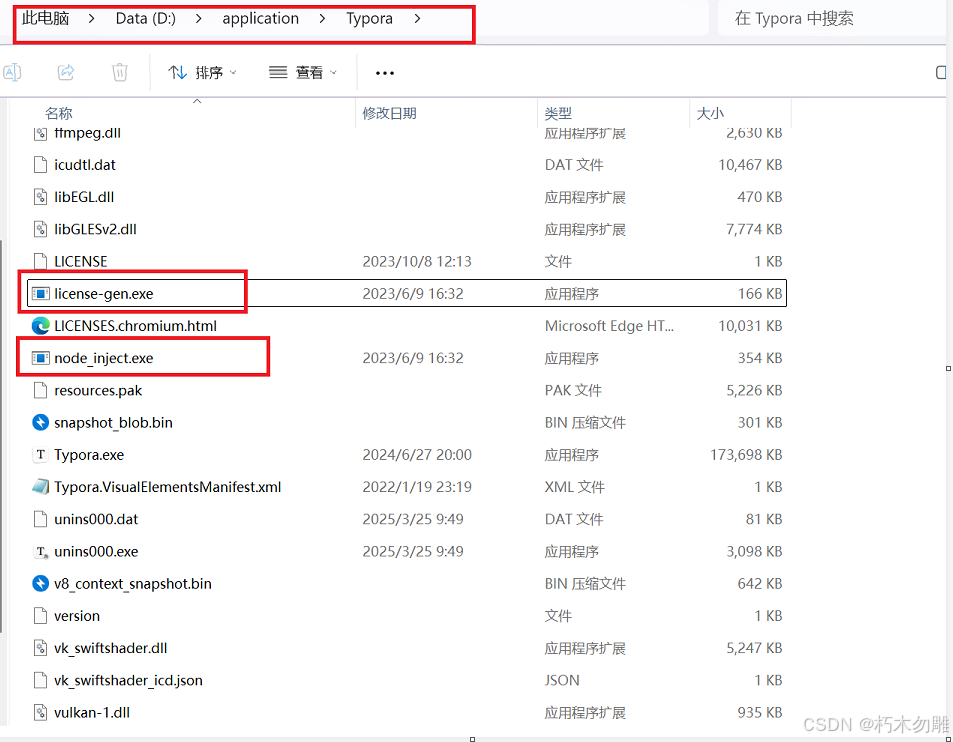Screen dimensions: 953x742
Task: Select the v8_context_snapshot.bin archive icon
Action: 40,583
